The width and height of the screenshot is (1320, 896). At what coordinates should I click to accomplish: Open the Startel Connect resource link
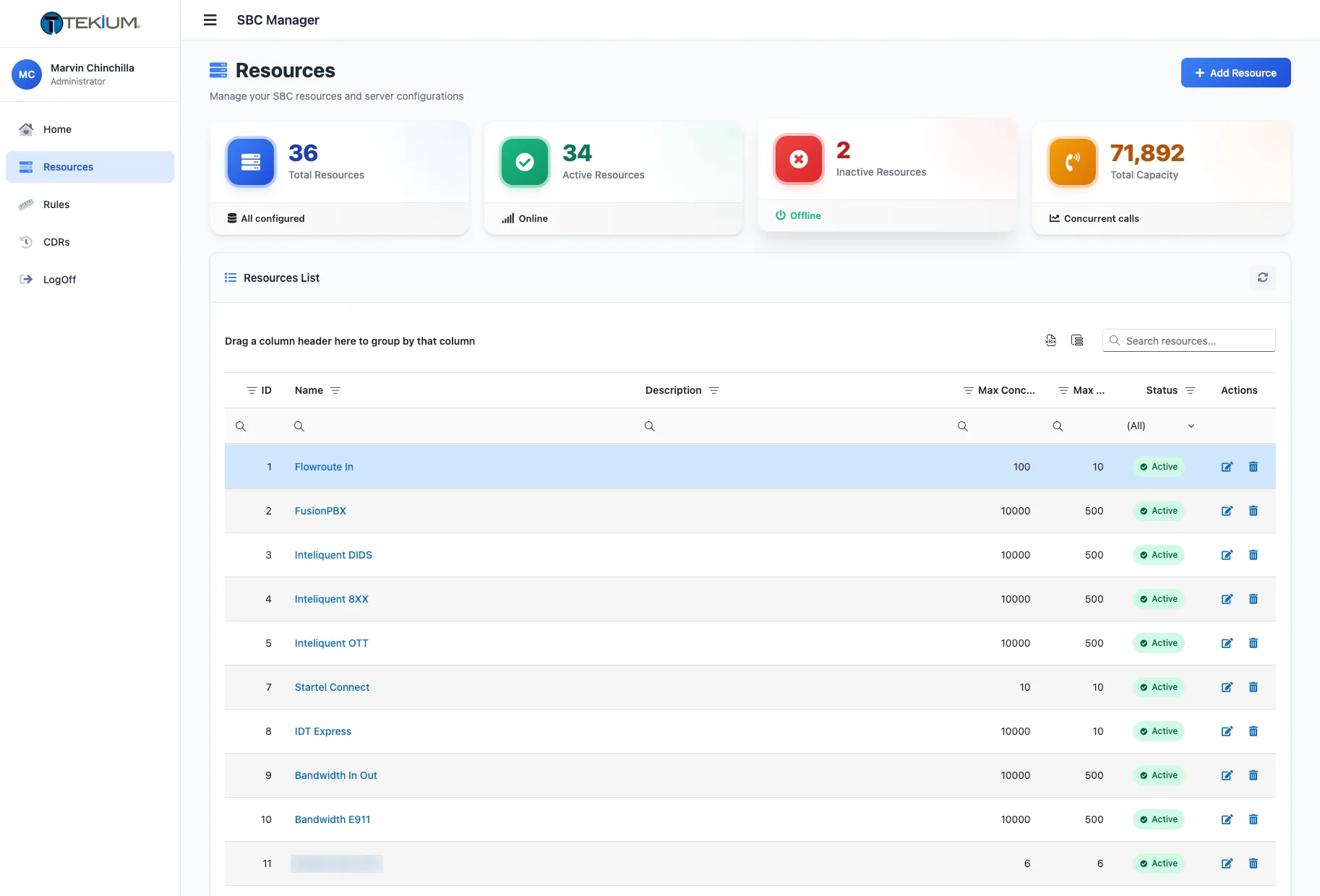coord(332,687)
